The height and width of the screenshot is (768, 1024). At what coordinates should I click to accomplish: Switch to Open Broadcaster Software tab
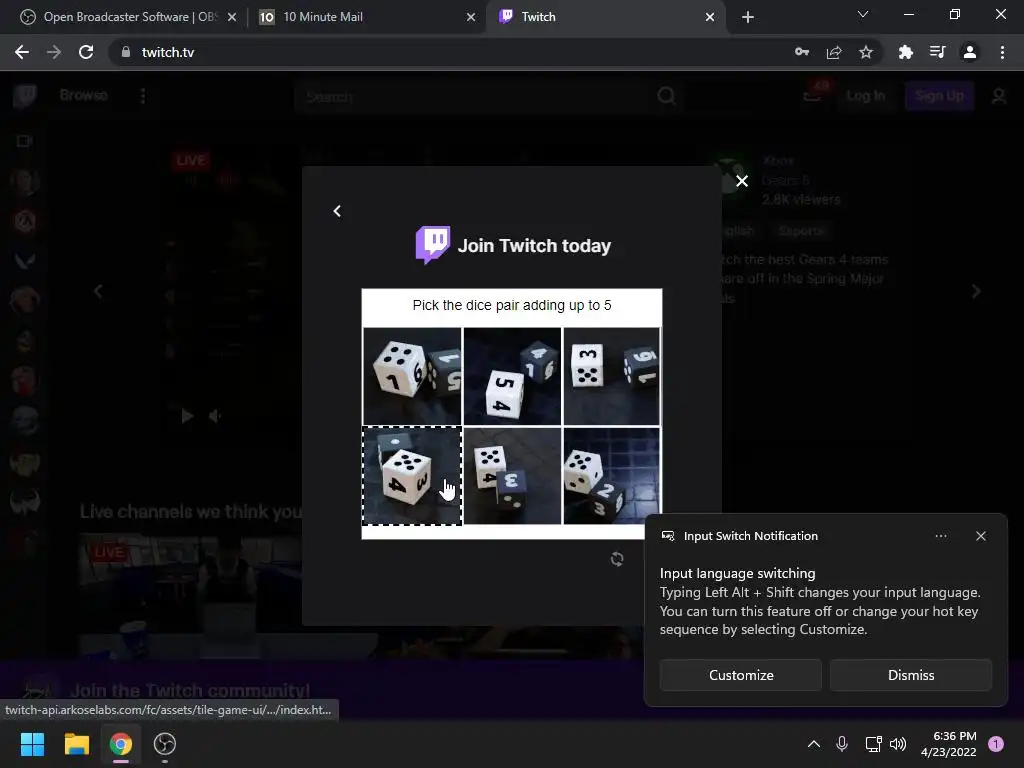(x=127, y=17)
